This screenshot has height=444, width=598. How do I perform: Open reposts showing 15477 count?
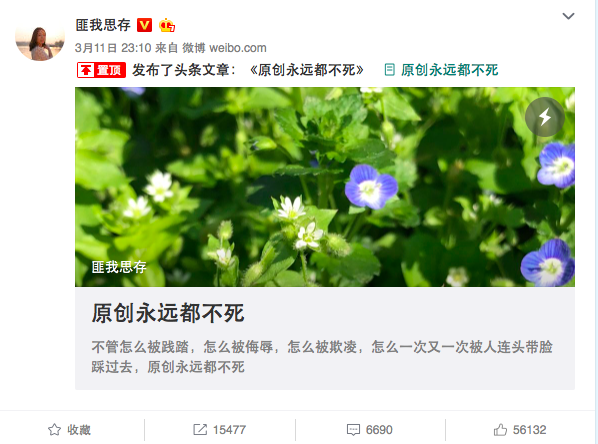219,430
